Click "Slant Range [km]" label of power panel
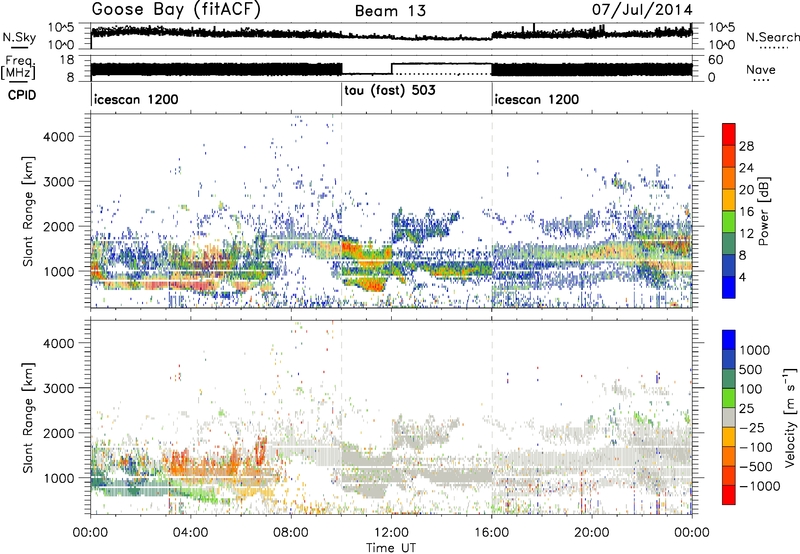The height and width of the screenshot is (554, 800). (x=28, y=211)
